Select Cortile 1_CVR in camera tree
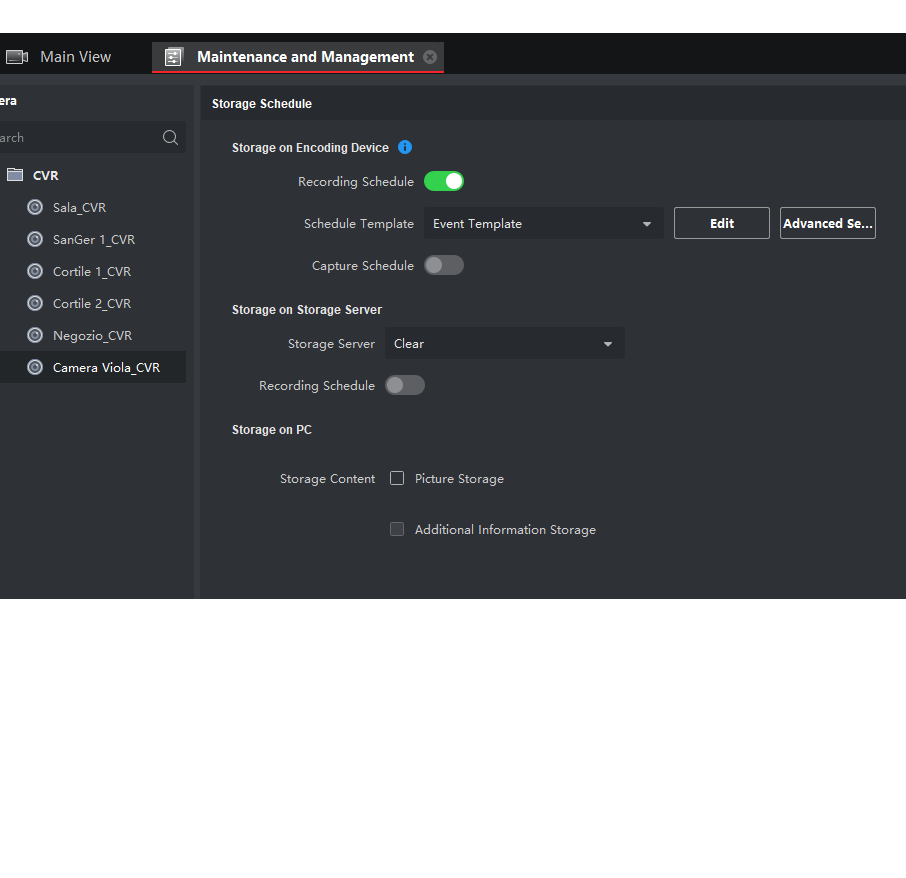 click(92, 272)
